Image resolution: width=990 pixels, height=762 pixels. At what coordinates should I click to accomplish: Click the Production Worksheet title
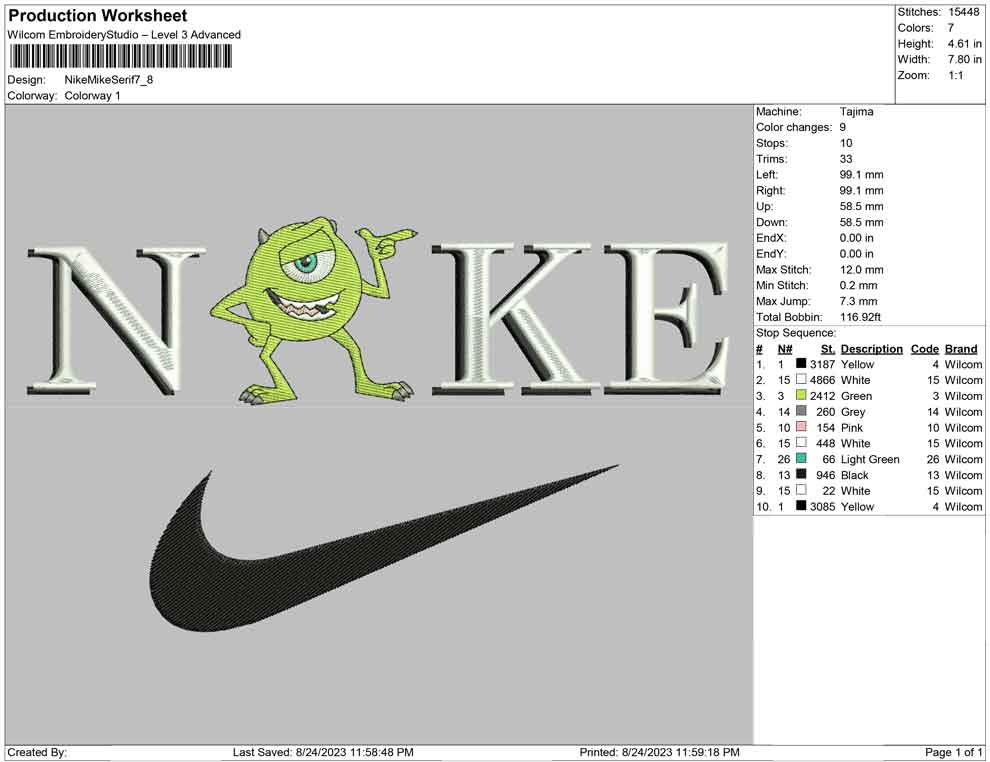tap(98, 16)
